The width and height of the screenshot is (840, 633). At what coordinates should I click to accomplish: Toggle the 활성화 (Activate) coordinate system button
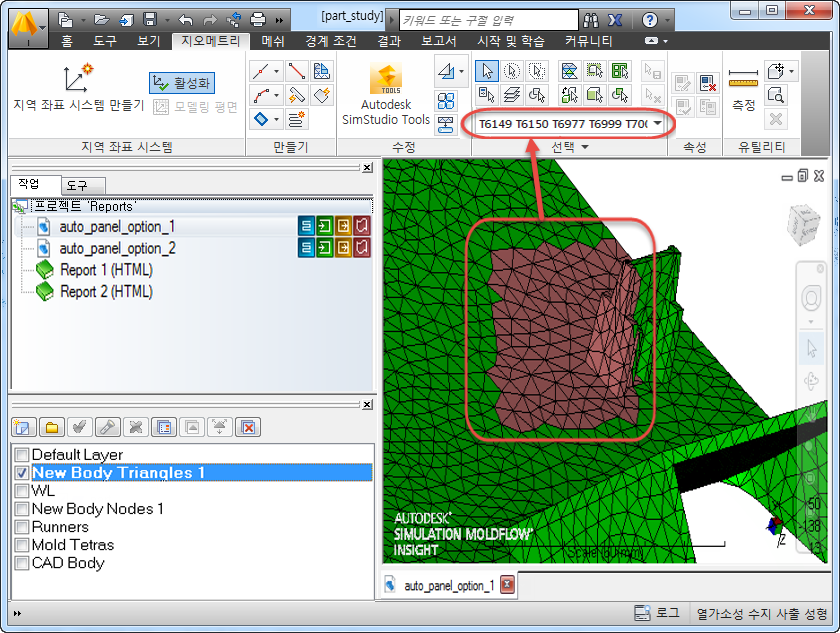coord(182,83)
